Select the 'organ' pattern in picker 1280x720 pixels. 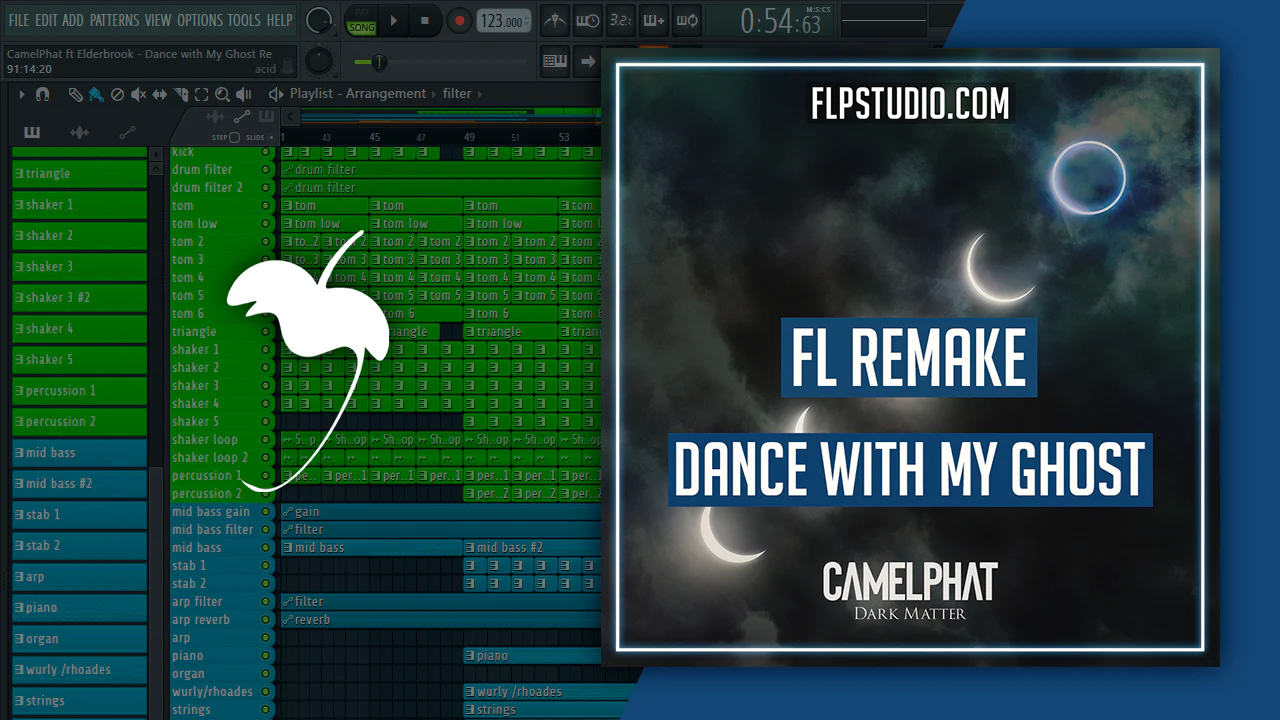79,638
